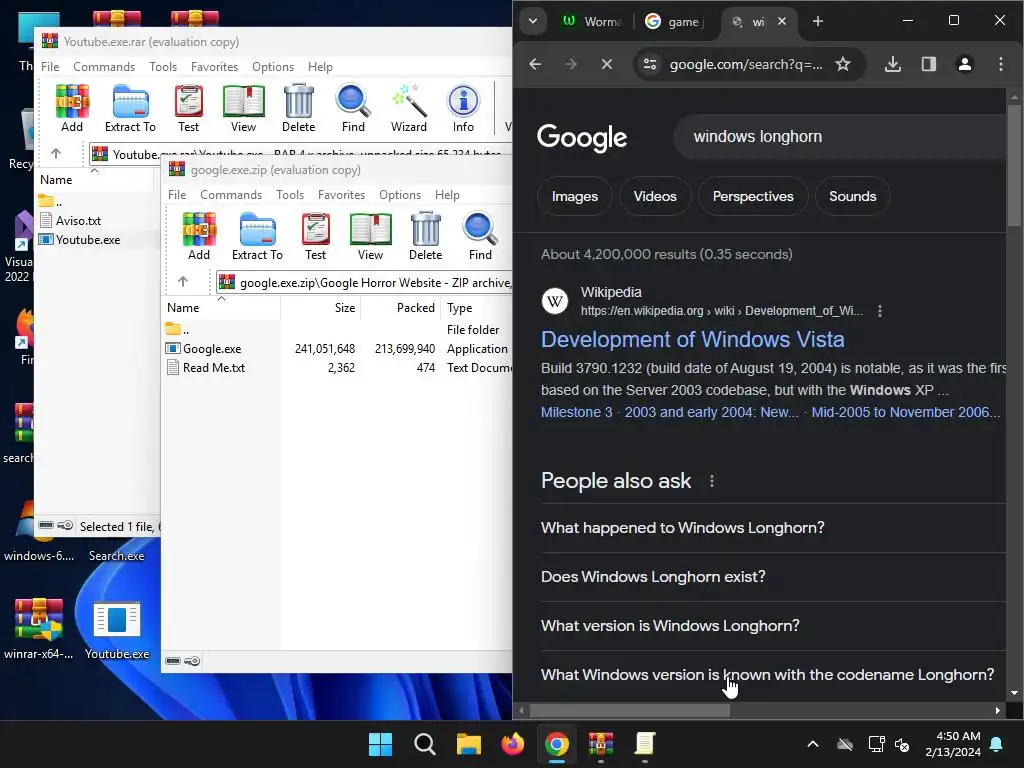Click Test icon in google.exe.zip window

315,236
